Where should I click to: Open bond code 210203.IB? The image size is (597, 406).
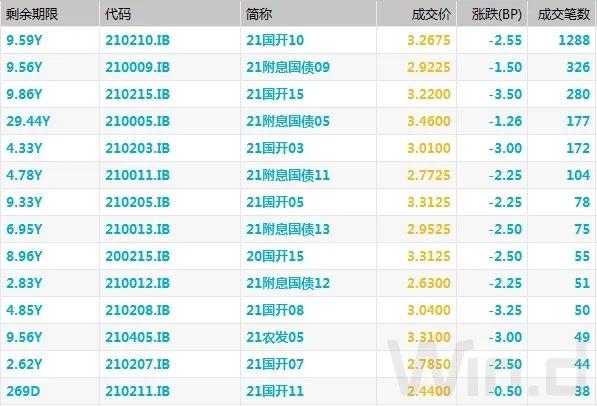(137, 149)
